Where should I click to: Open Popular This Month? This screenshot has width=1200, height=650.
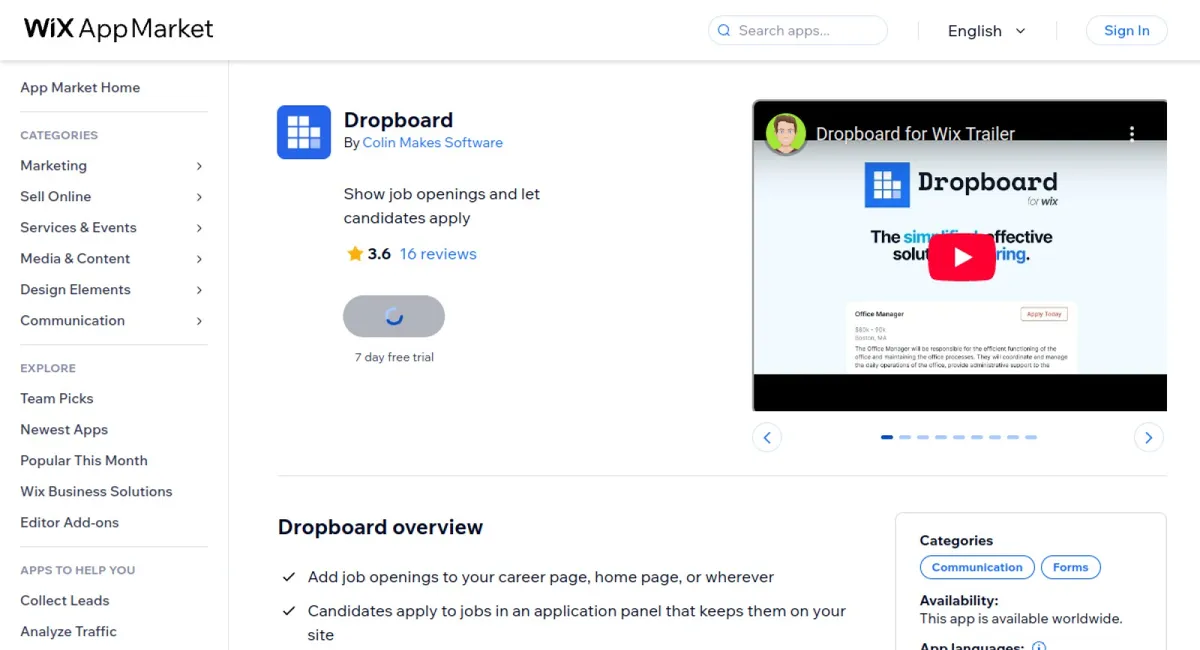[84, 460]
